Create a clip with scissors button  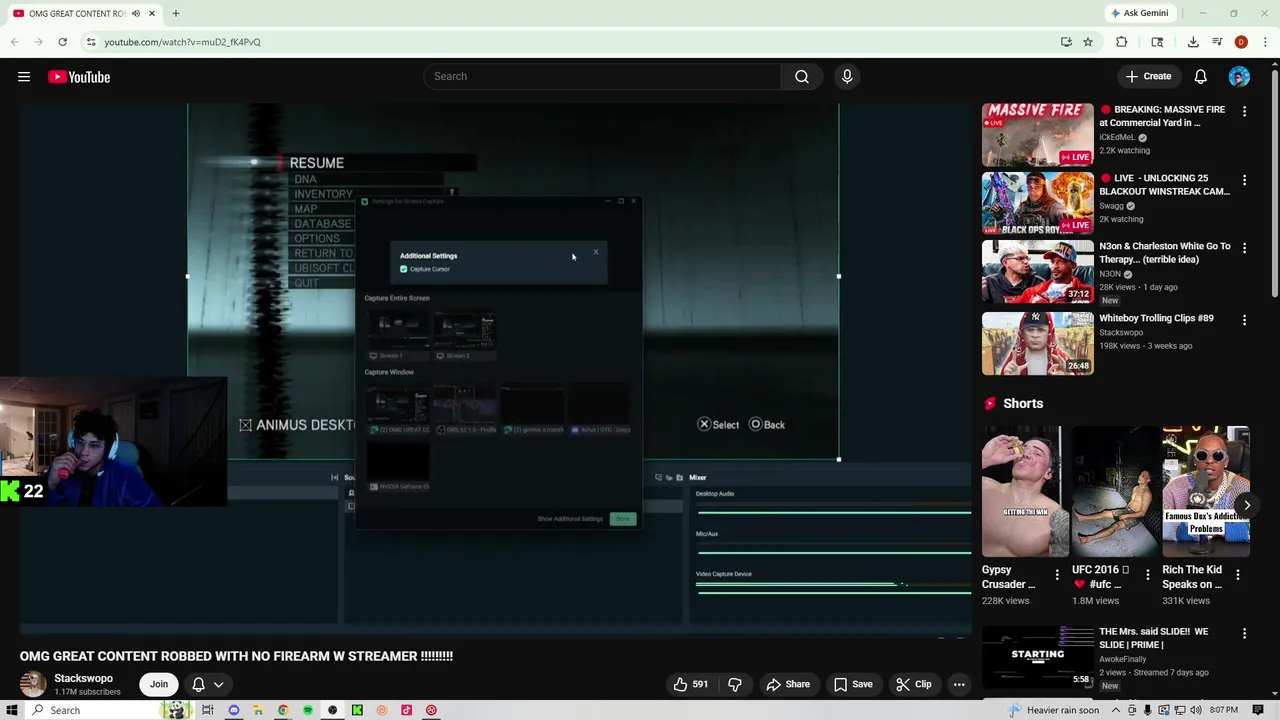tap(914, 684)
